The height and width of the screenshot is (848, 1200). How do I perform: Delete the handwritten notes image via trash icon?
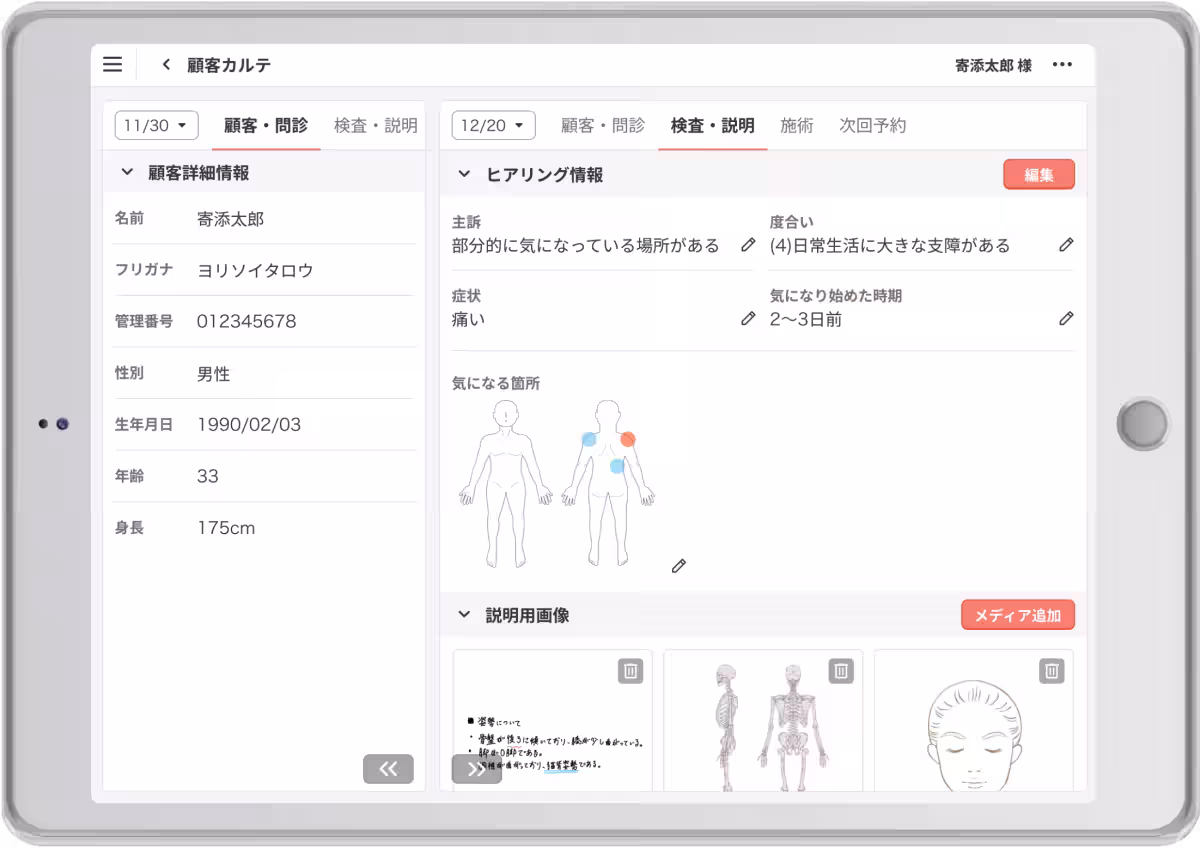[629, 671]
